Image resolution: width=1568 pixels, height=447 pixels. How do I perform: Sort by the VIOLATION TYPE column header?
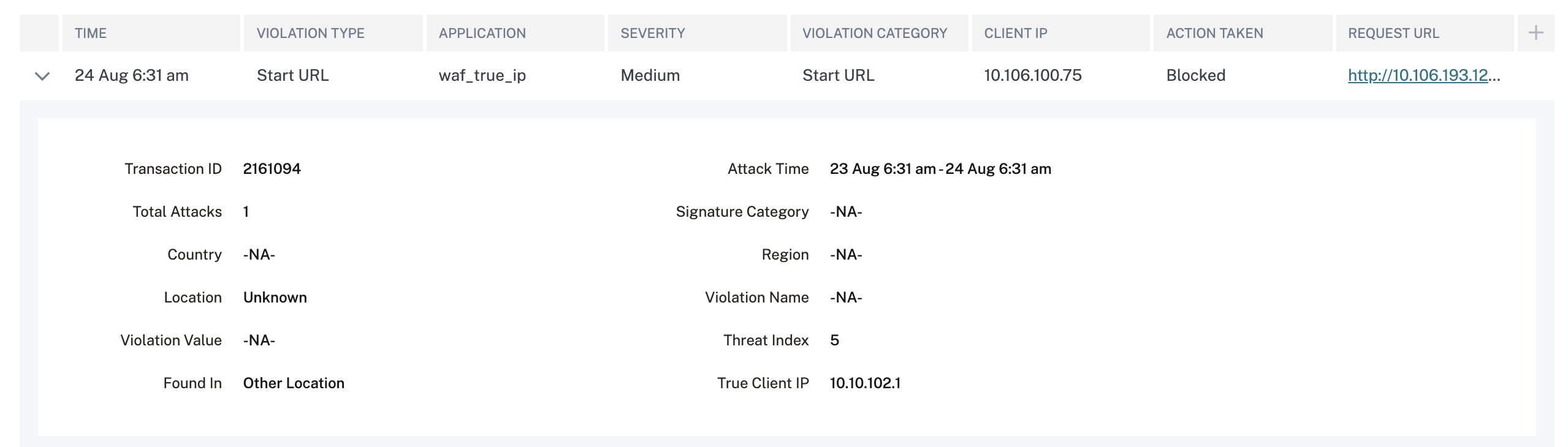[x=333, y=33]
